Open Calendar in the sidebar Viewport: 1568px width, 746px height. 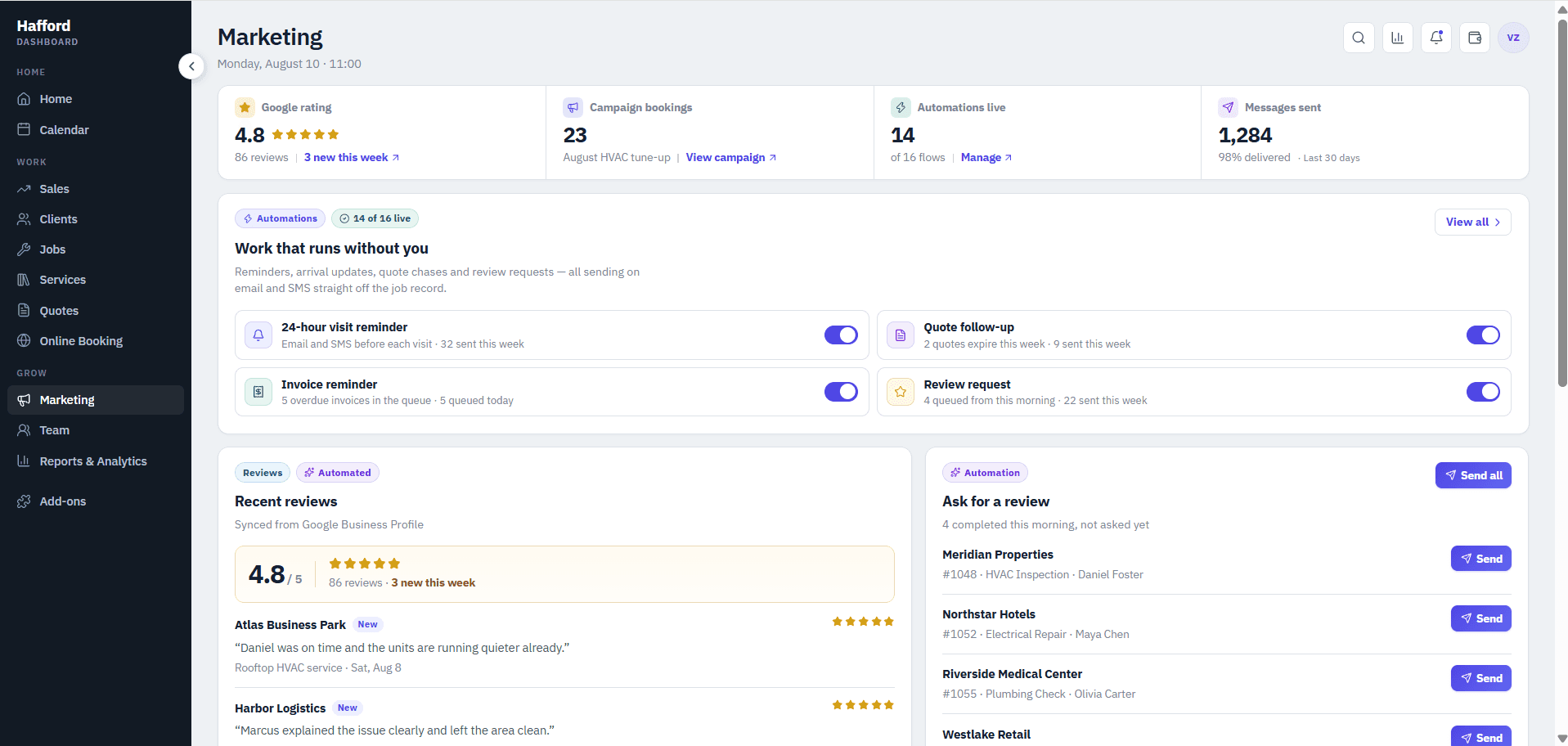(x=96, y=130)
